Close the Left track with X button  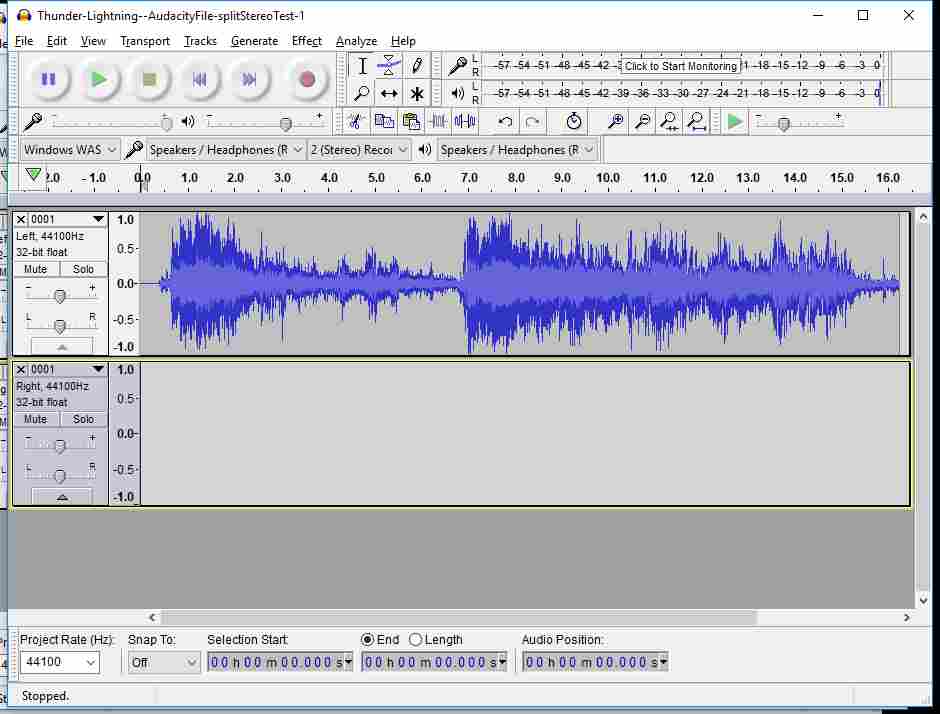pyautogui.click(x=21, y=219)
